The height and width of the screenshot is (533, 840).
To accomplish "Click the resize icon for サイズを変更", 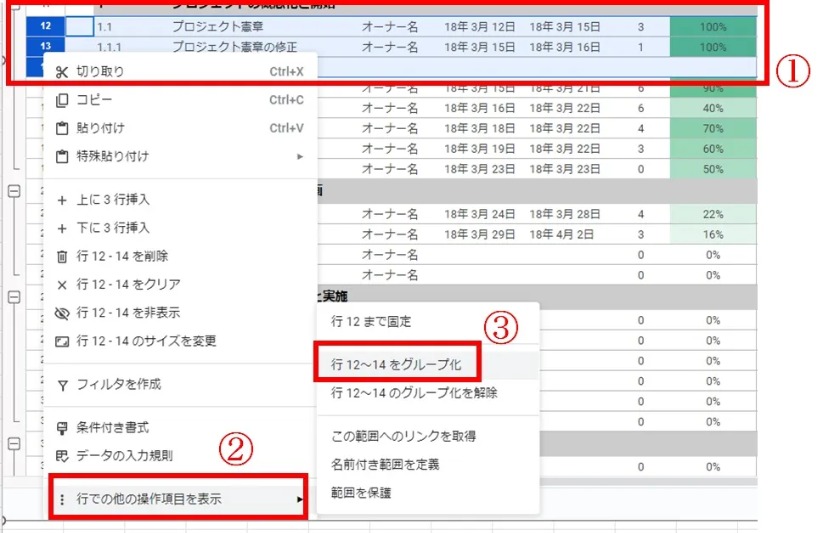I will pos(62,342).
